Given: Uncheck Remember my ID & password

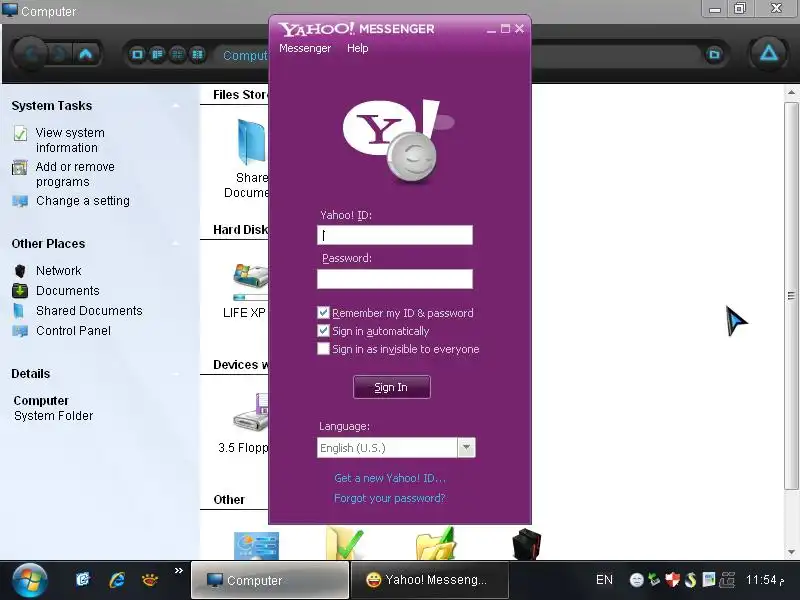Looking at the screenshot, I should [x=323, y=312].
